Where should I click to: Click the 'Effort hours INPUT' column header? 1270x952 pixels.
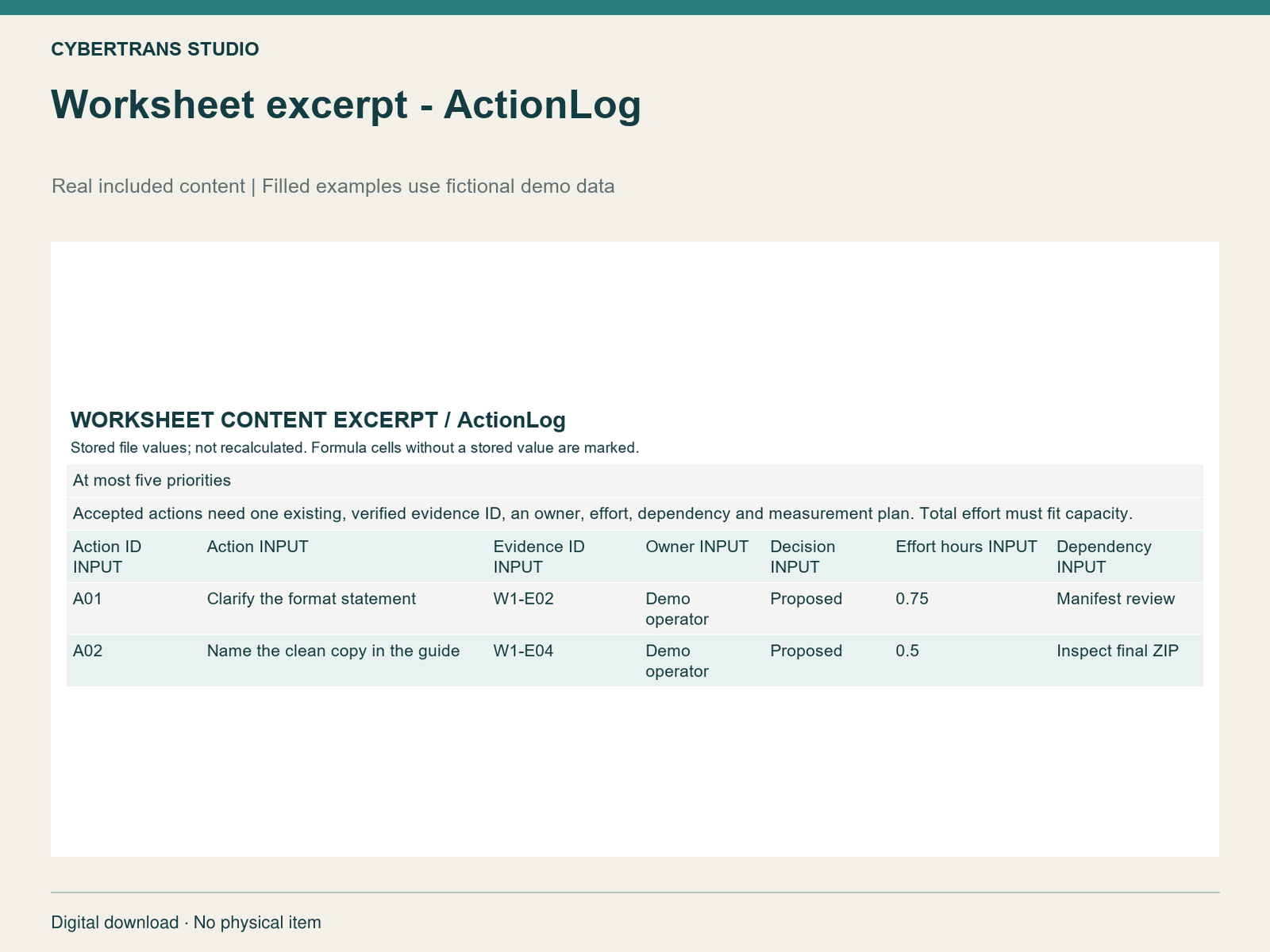[970, 557]
